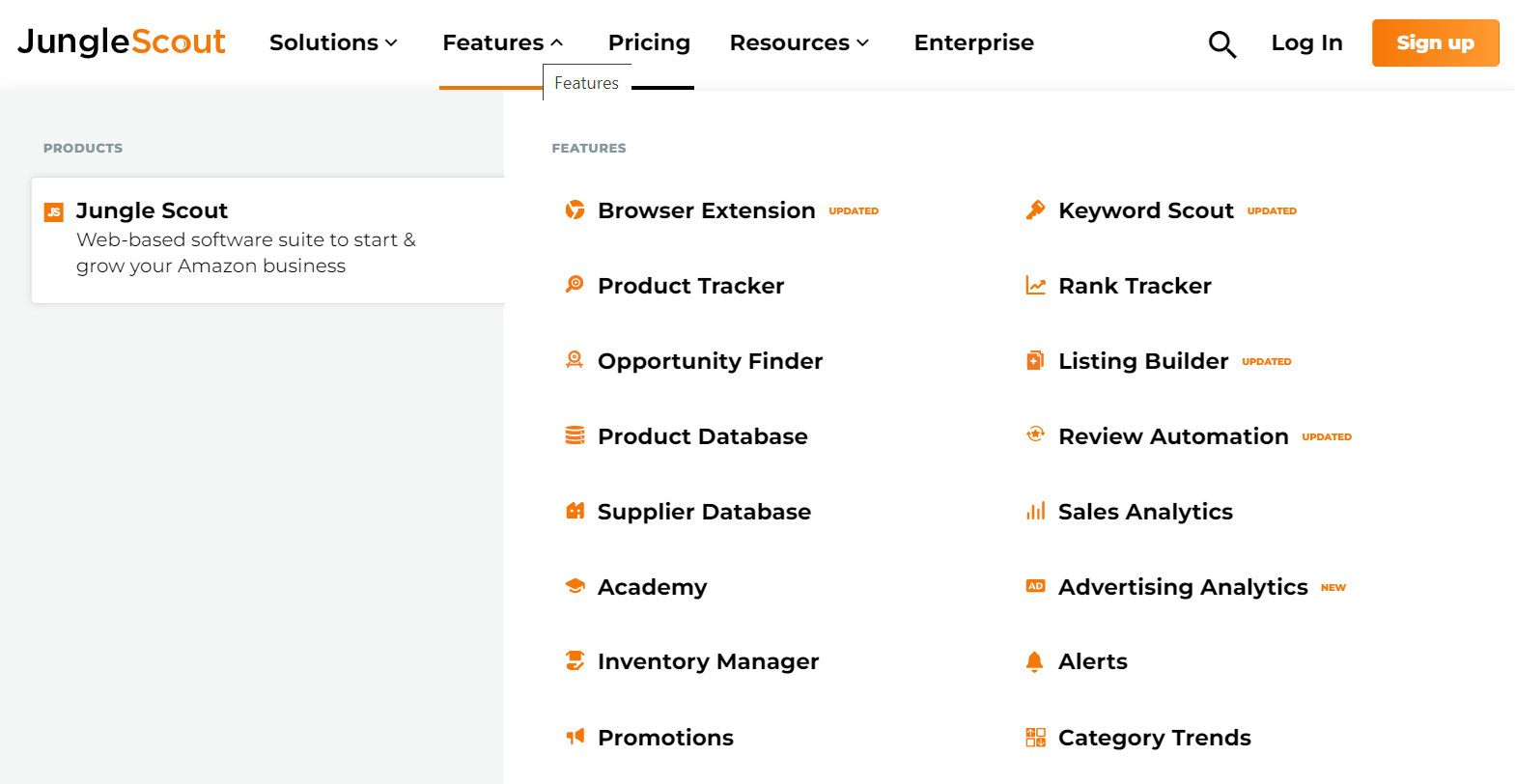This screenshot has width=1515, height=784.
Task: Go home via JungleScout logo
Action: click(x=122, y=42)
